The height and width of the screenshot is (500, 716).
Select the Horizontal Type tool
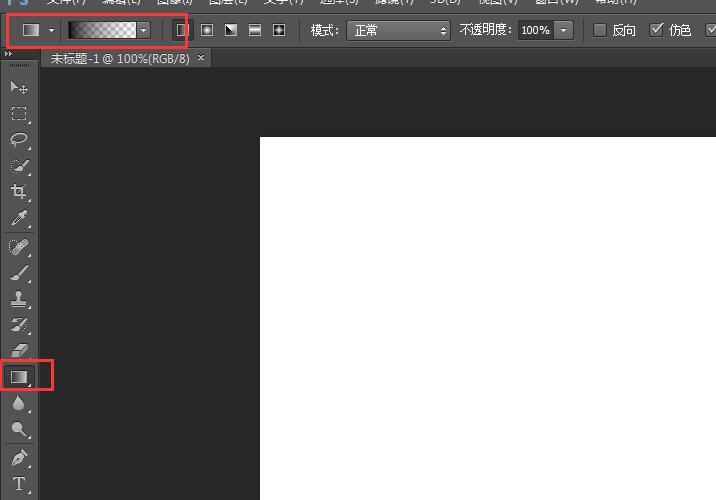19,484
